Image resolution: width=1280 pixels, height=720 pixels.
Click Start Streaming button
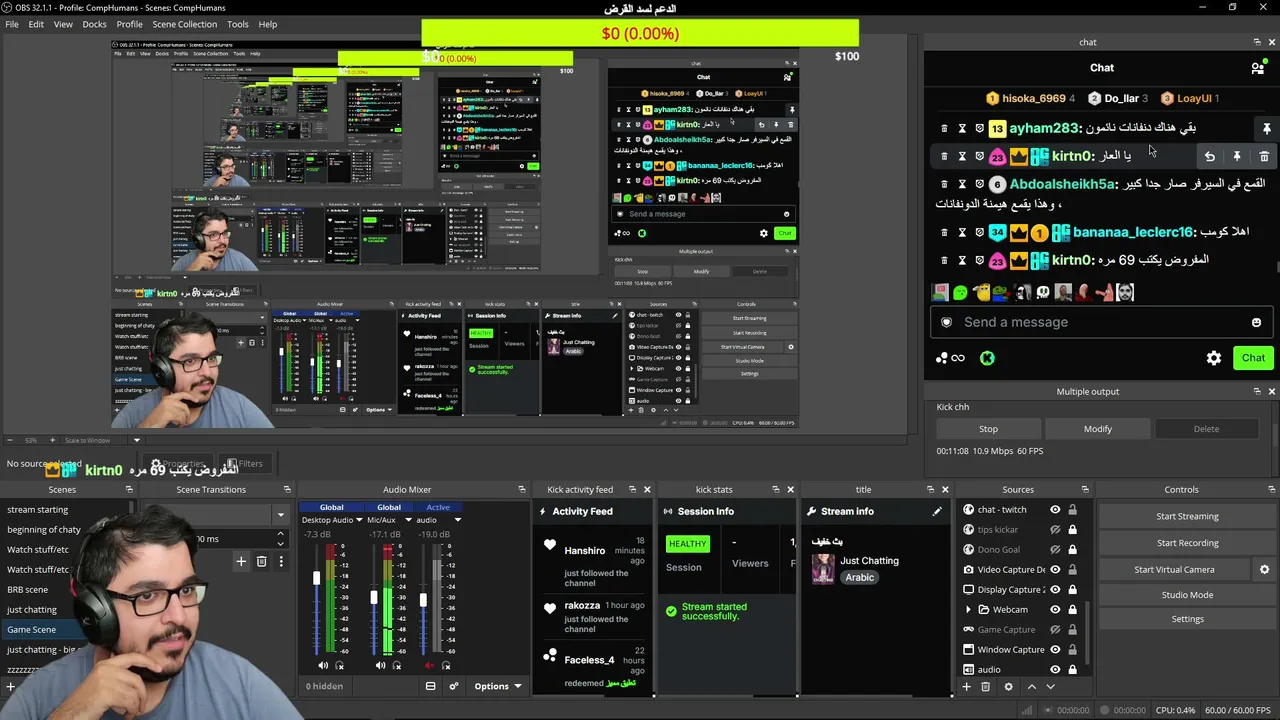tap(1187, 517)
